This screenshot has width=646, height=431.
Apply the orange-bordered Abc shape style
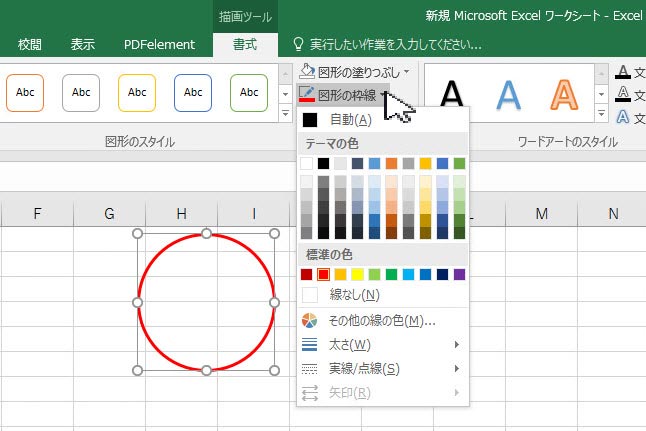[25, 93]
